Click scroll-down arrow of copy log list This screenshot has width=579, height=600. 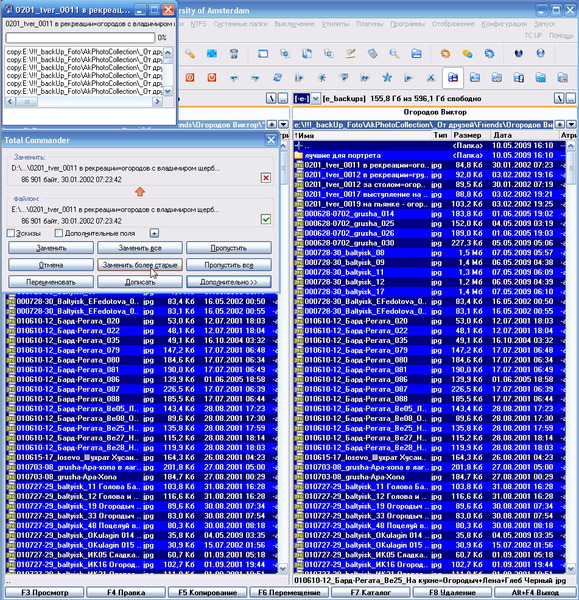click(168, 91)
